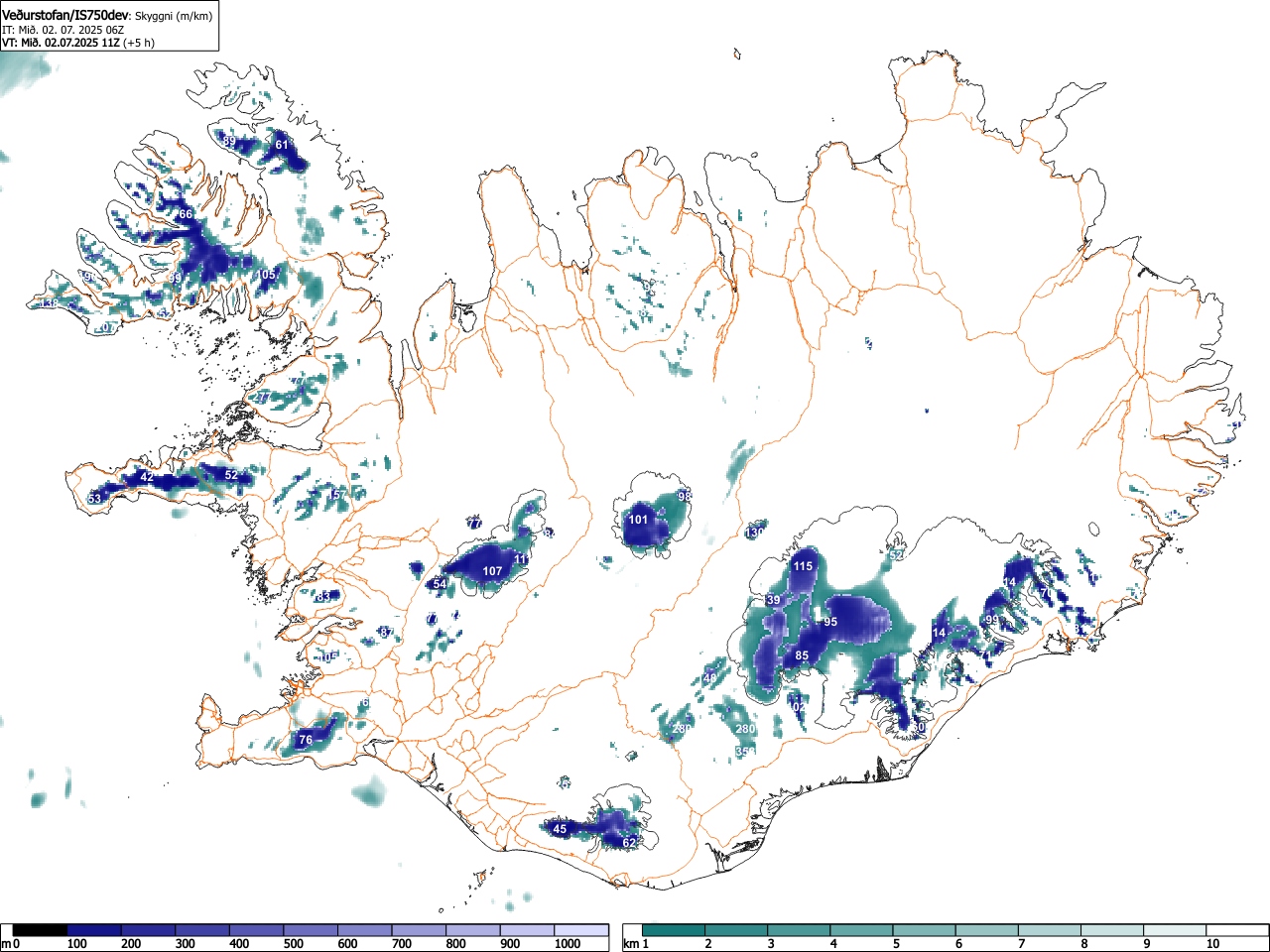This screenshot has width=1270, height=952.
Task: Click the 130 value label
Action: click(755, 533)
